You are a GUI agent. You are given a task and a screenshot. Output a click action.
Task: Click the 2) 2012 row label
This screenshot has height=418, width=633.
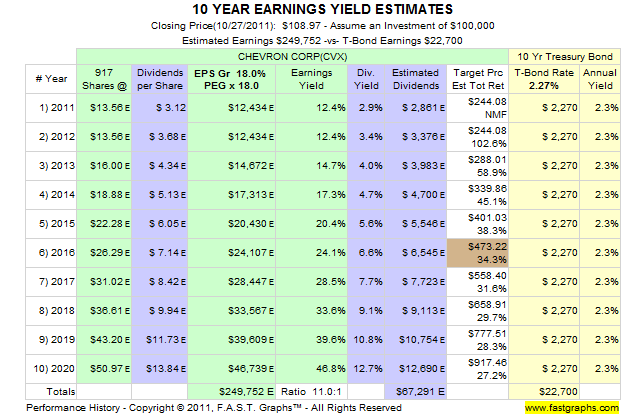(51, 137)
